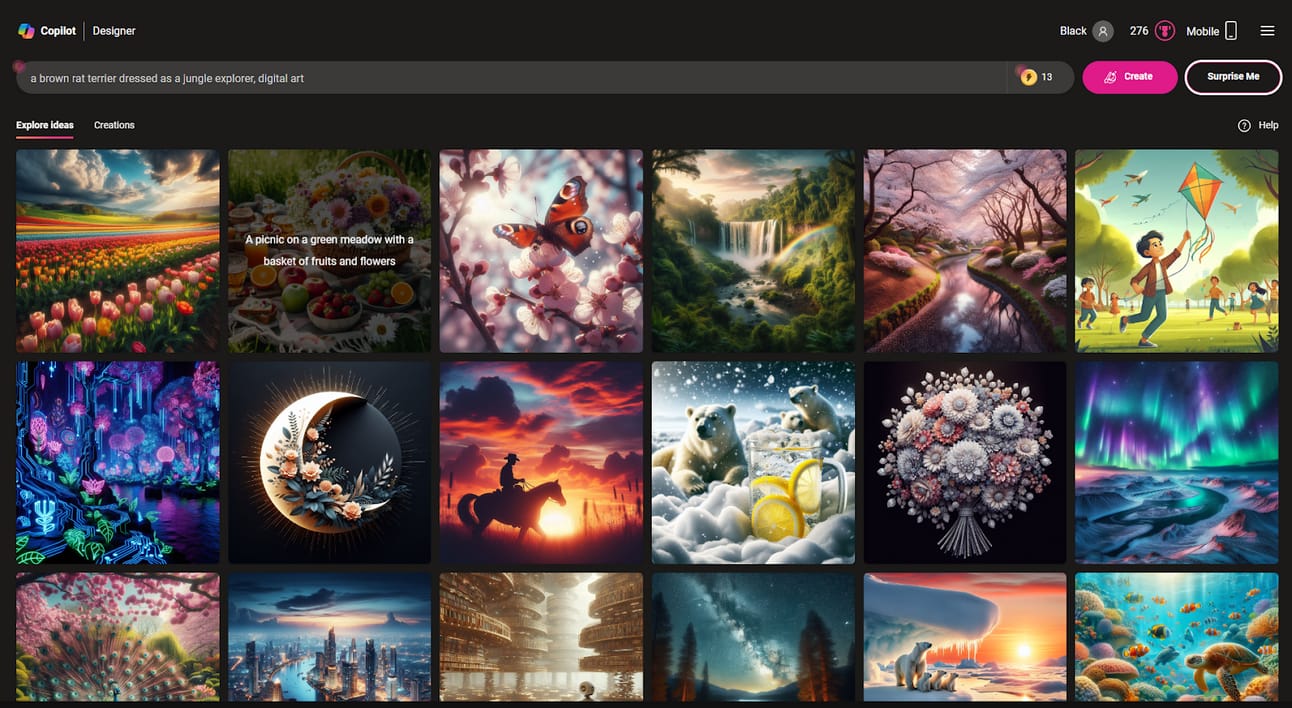Open the picnic on a green meadow image
Screen dimensions: 1292x708
330,251
